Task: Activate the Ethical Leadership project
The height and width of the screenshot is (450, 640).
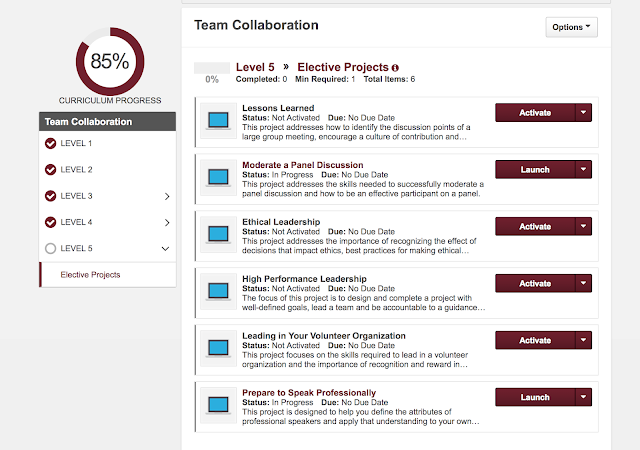Action: pos(535,227)
